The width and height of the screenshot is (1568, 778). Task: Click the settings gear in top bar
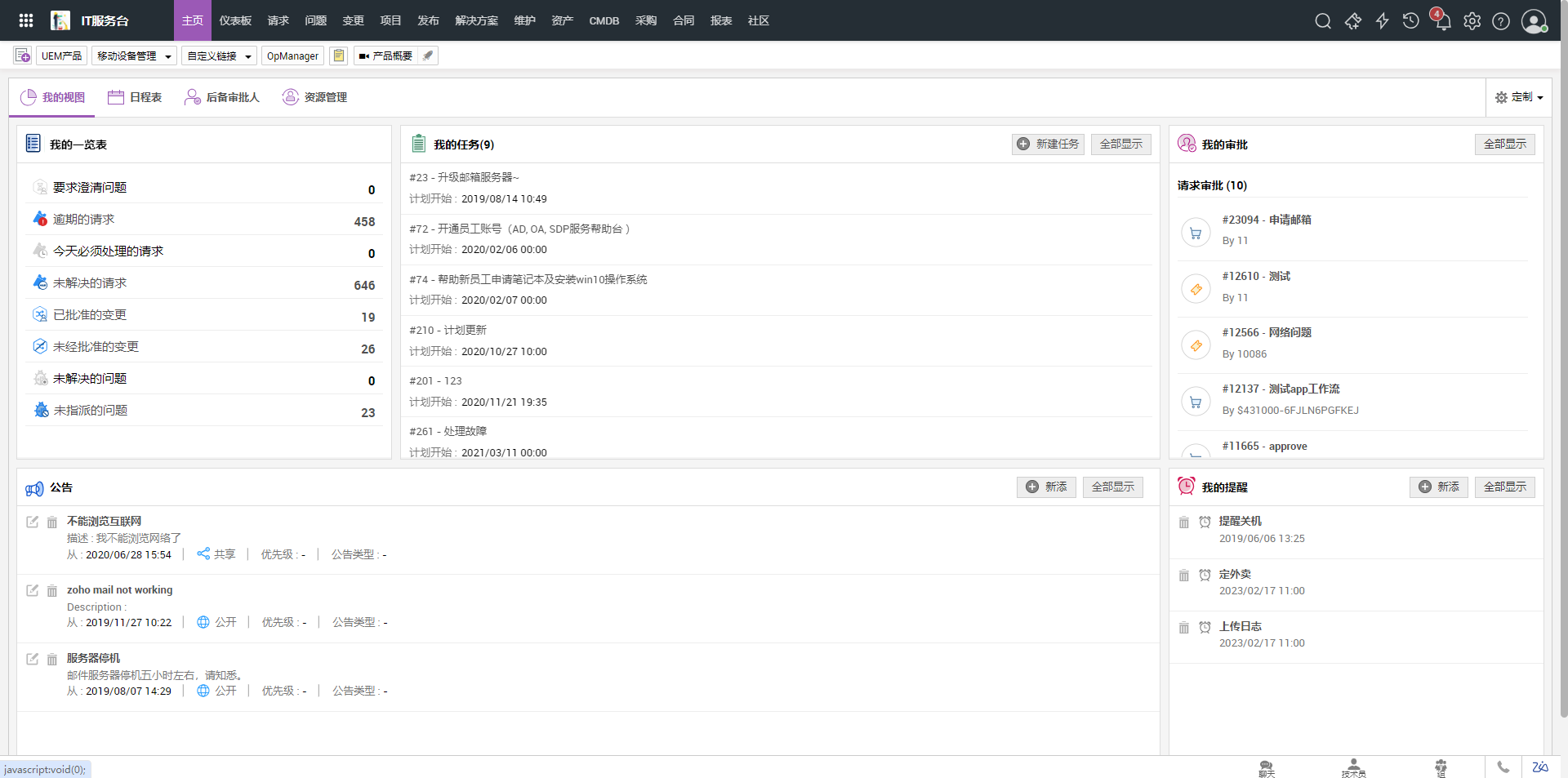pos(1472,21)
